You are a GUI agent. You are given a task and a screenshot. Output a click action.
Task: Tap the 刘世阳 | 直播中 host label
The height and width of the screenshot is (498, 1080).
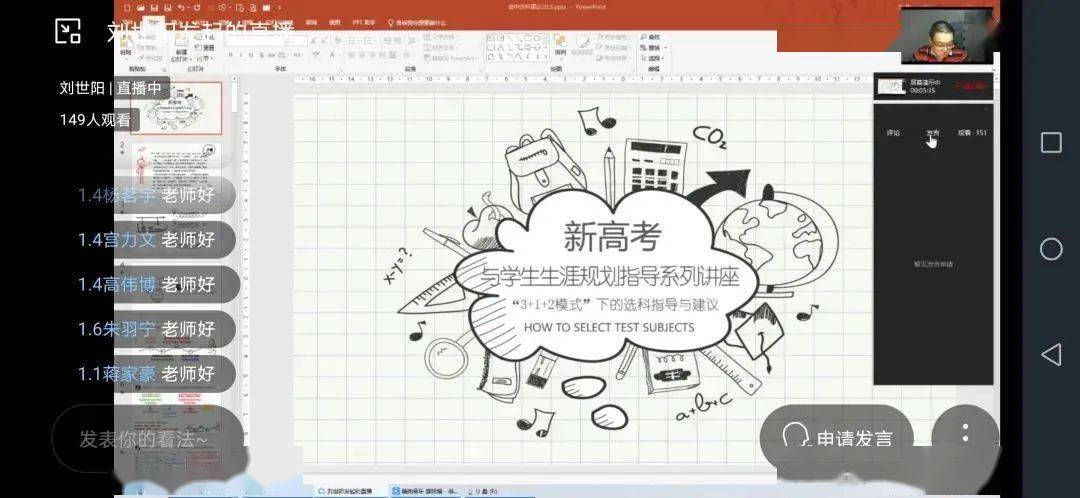click(110, 88)
